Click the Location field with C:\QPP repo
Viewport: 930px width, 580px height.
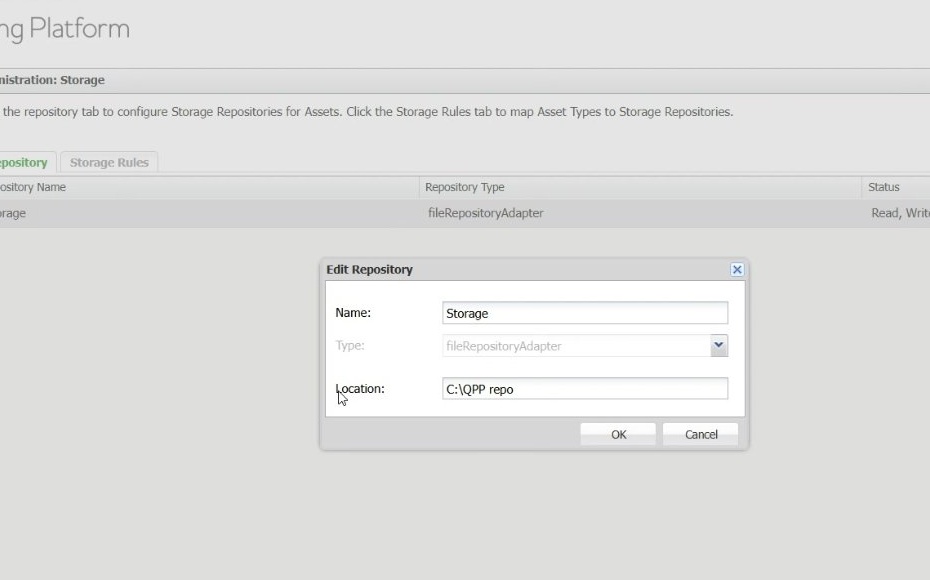[585, 389]
